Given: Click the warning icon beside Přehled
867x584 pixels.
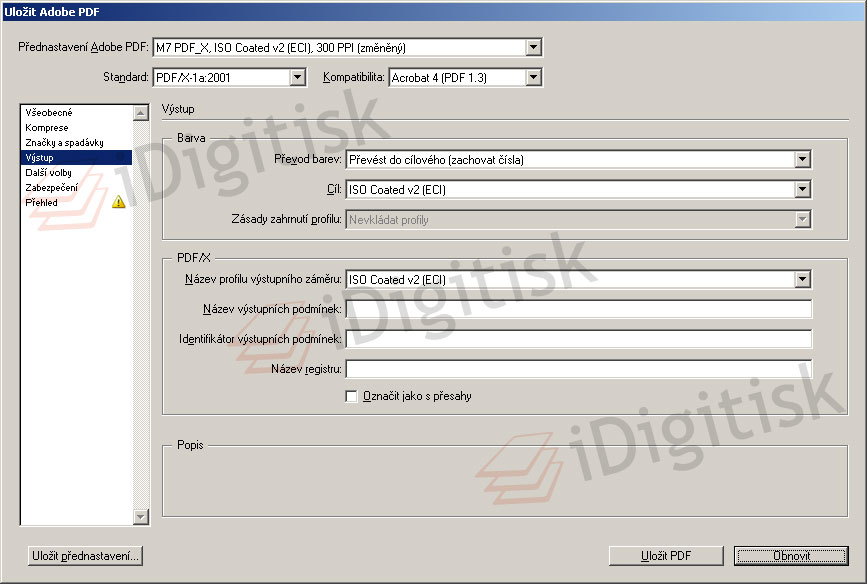Looking at the screenshot, I should [118, 202].
